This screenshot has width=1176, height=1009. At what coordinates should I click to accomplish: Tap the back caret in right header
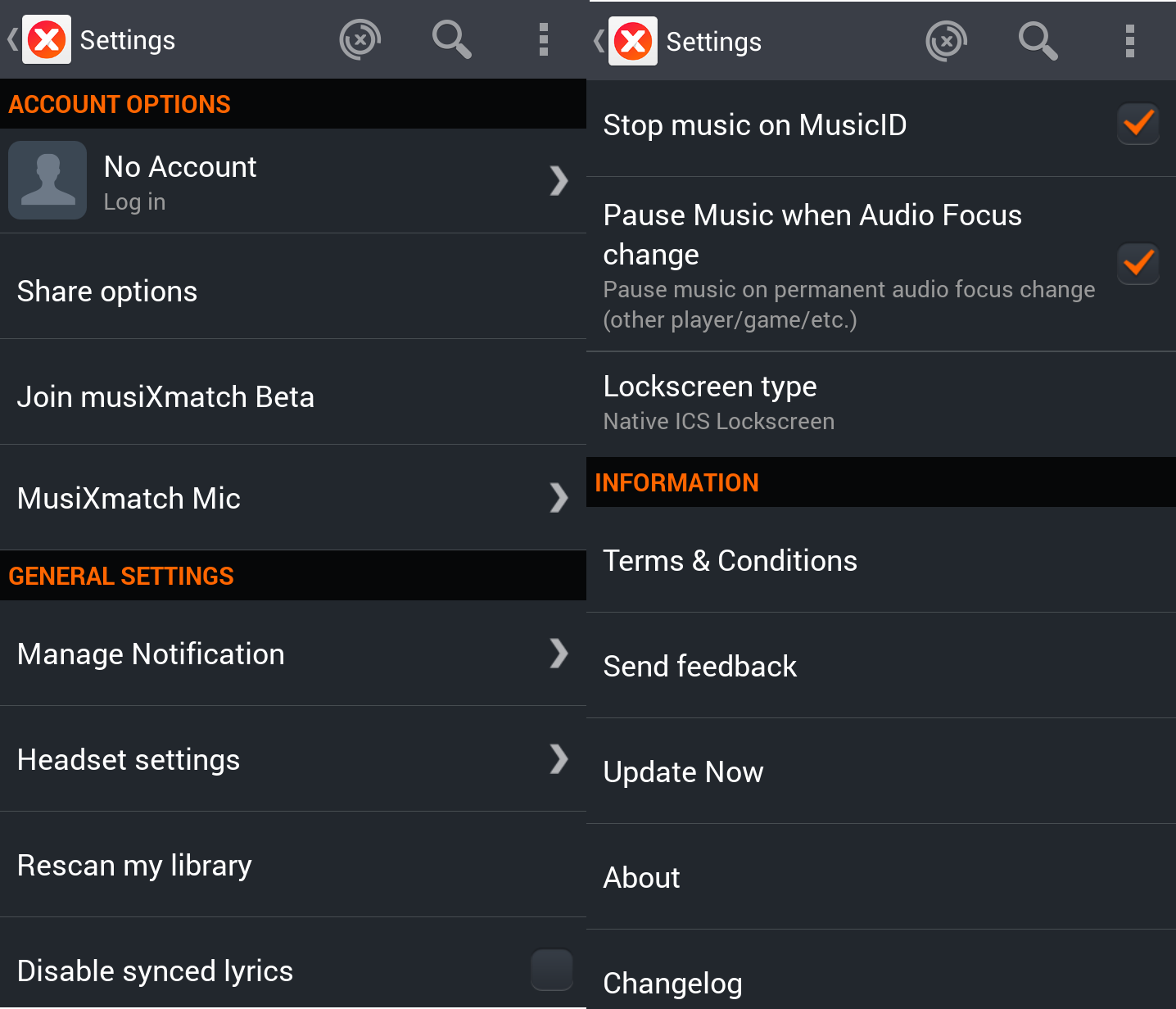click(x=599, y=41)
